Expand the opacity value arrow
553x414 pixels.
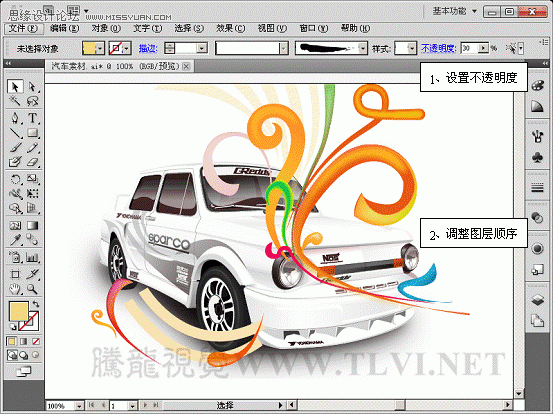click(x=484, y=48)
